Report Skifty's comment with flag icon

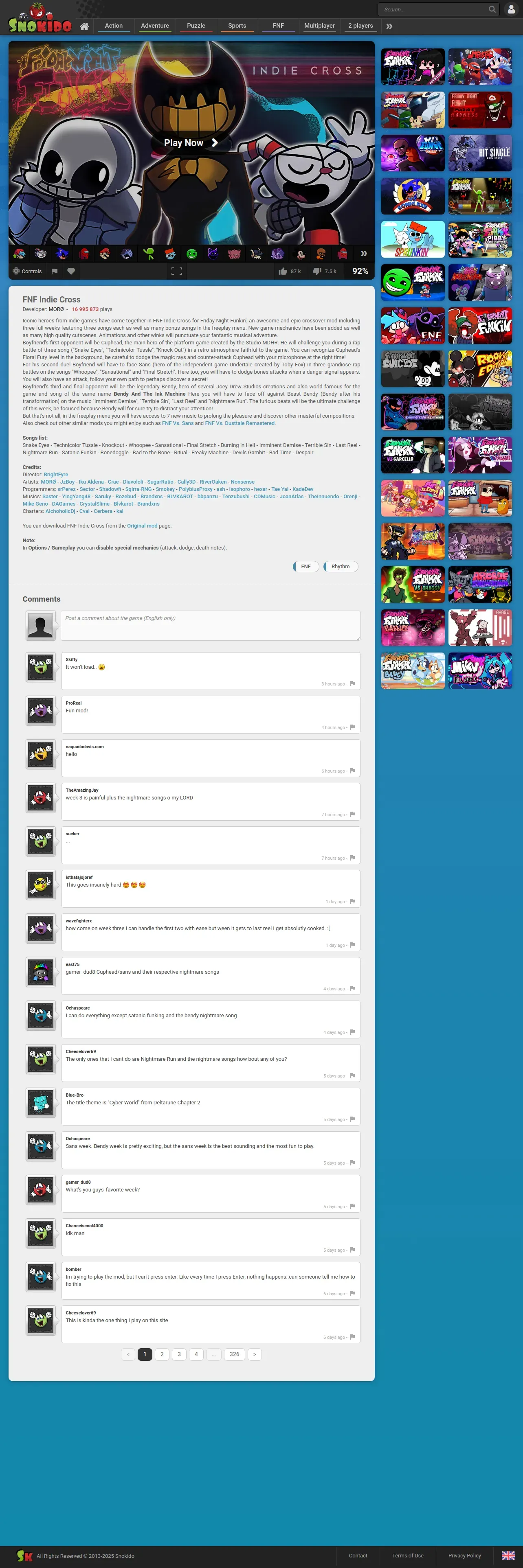click(352, 684)
